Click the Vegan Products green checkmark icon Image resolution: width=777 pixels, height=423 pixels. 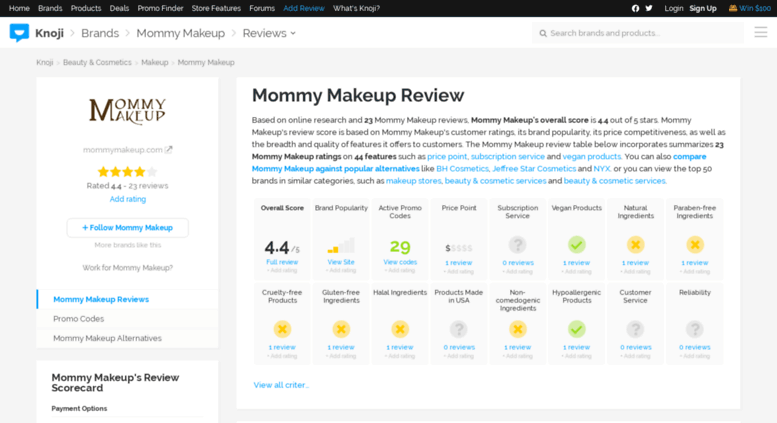click(576, 244)
